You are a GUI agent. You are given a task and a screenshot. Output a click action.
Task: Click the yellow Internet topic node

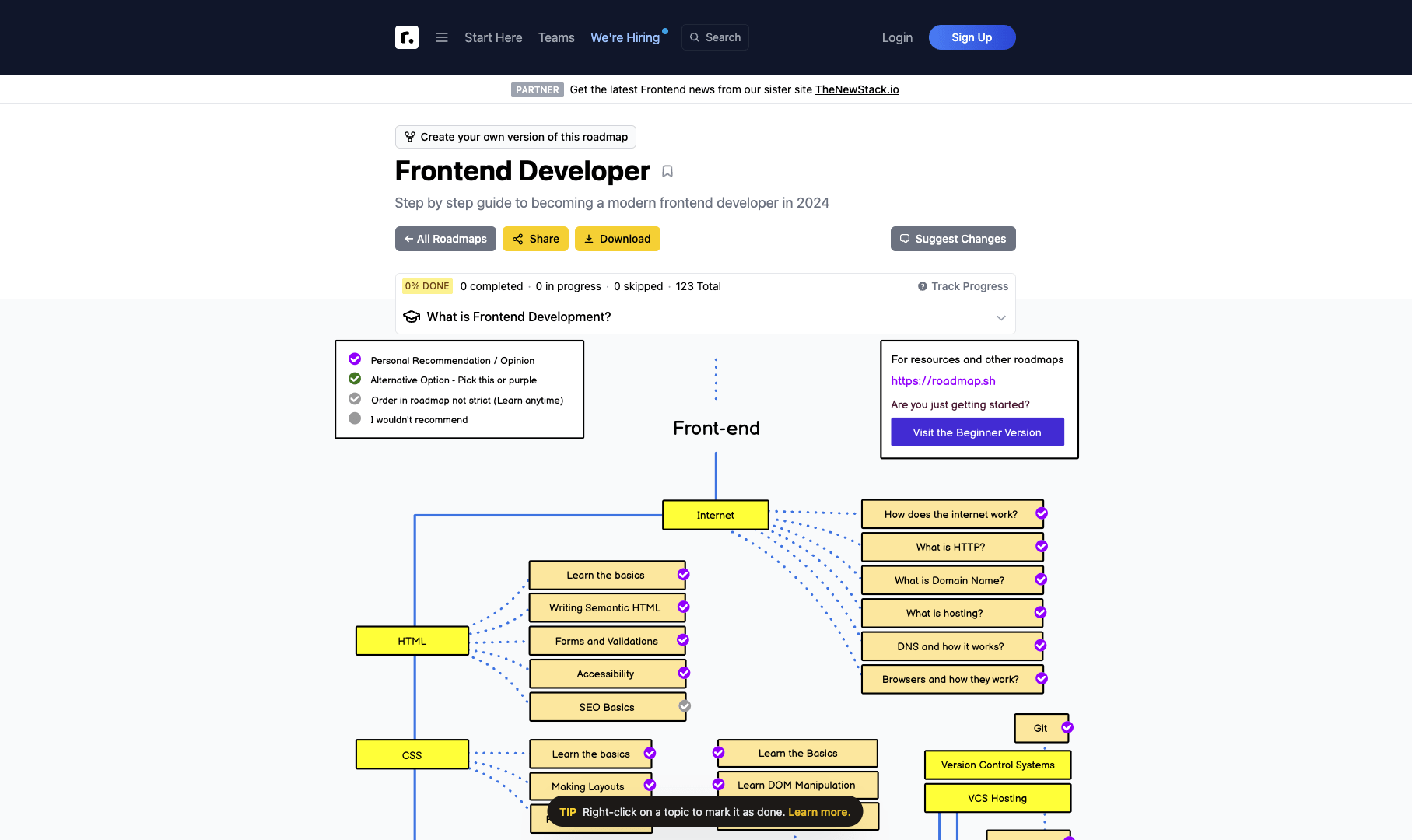point(715,515)
